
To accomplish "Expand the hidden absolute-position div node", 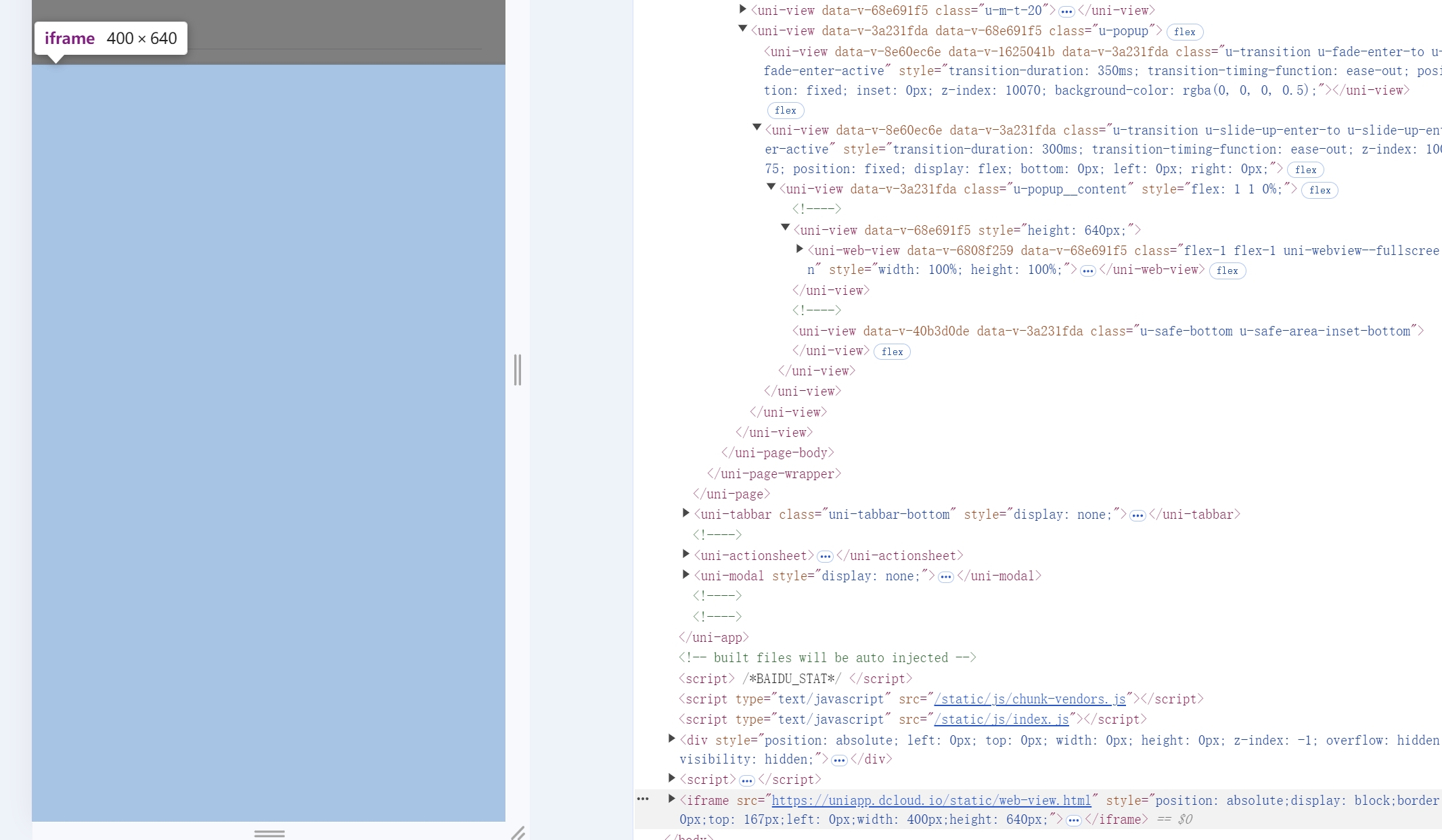I will (671, 739).
